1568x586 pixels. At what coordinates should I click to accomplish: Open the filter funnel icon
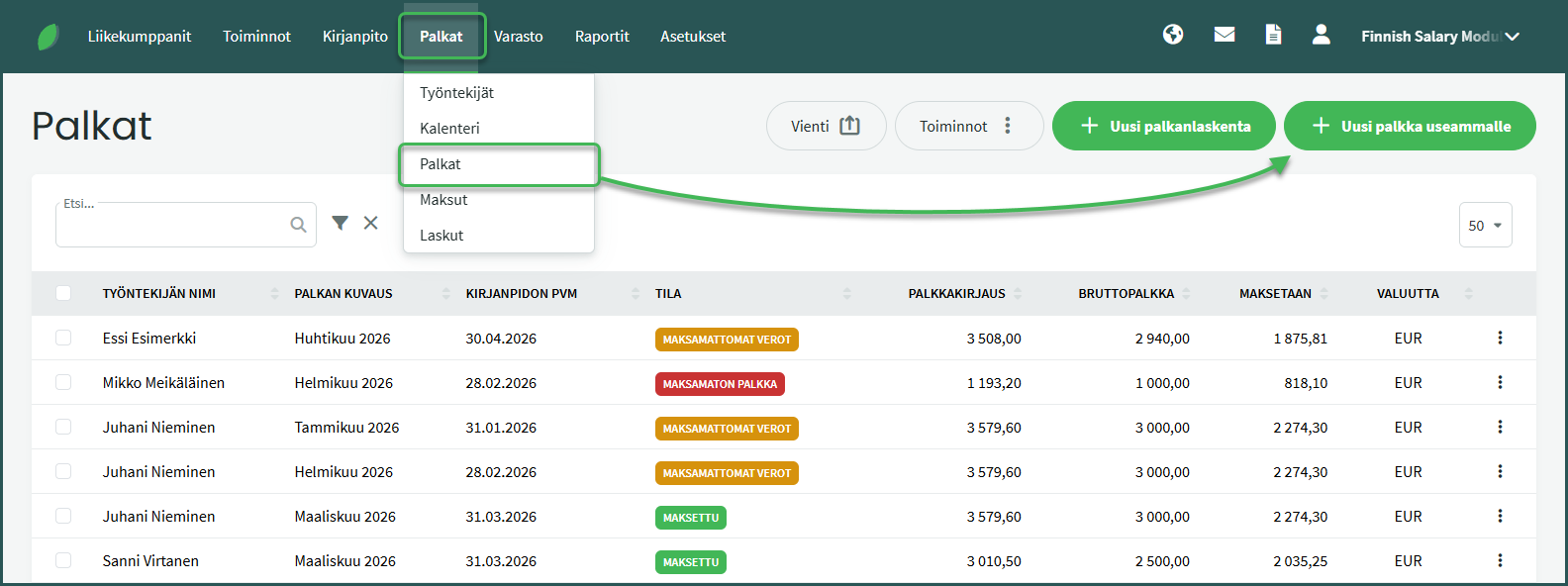340,223
